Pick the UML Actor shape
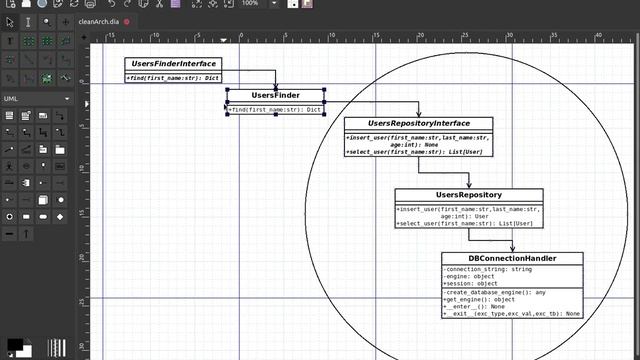Viewport: 640px width, 360px height. tap(9, 166)
